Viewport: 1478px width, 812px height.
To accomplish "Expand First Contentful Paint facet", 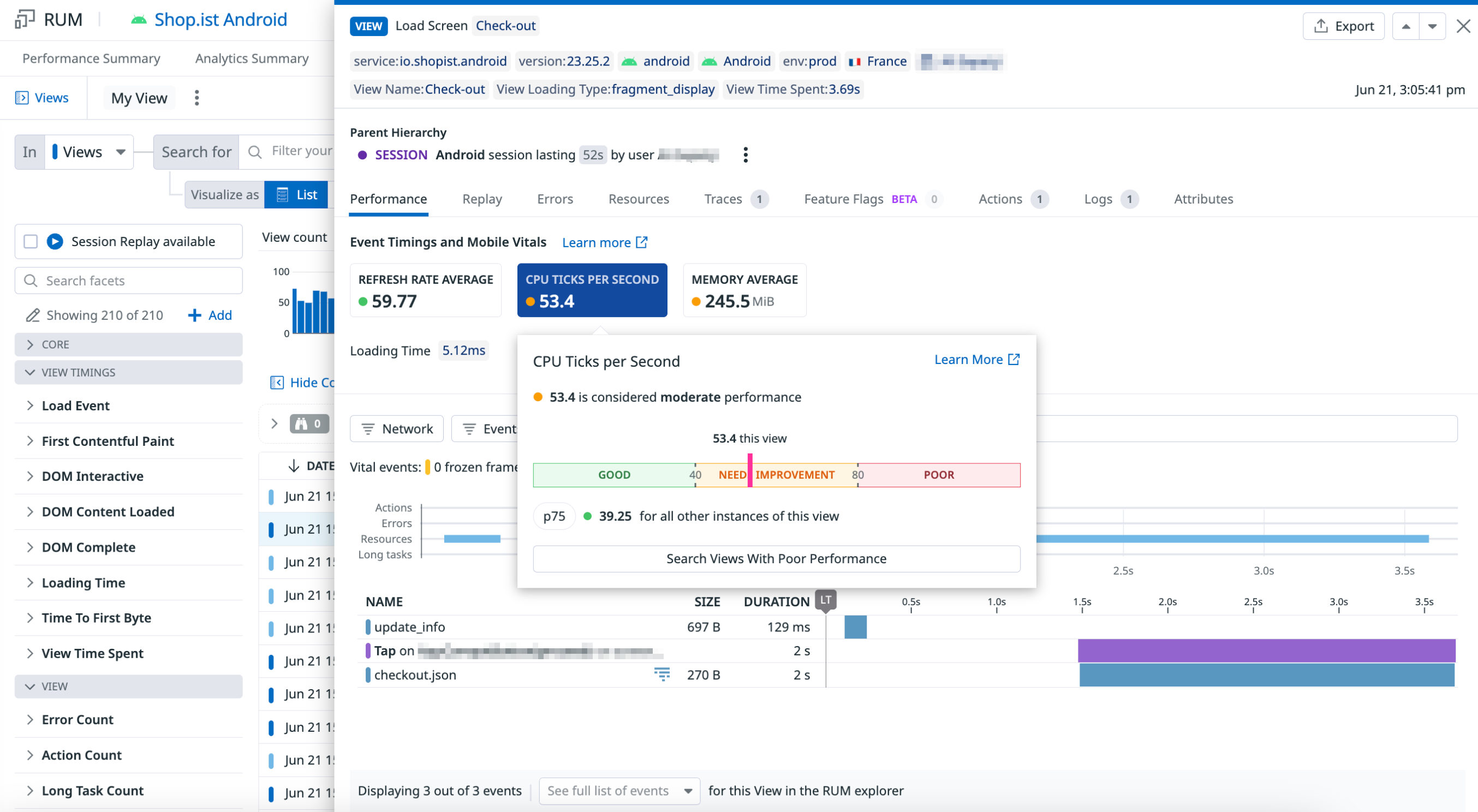I will [x=128, y=441].
